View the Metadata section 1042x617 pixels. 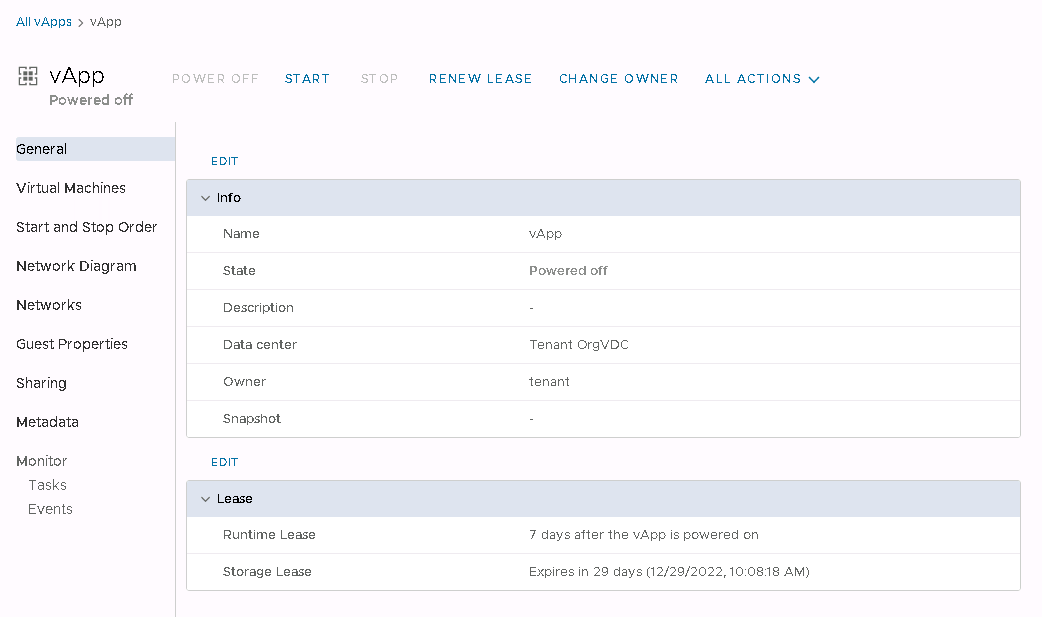(x=47, y=422)
